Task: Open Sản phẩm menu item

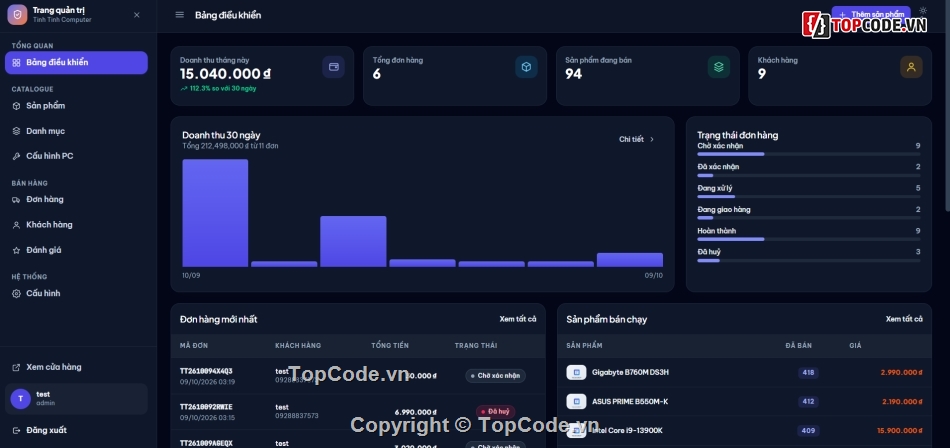Action: point(76,105)
